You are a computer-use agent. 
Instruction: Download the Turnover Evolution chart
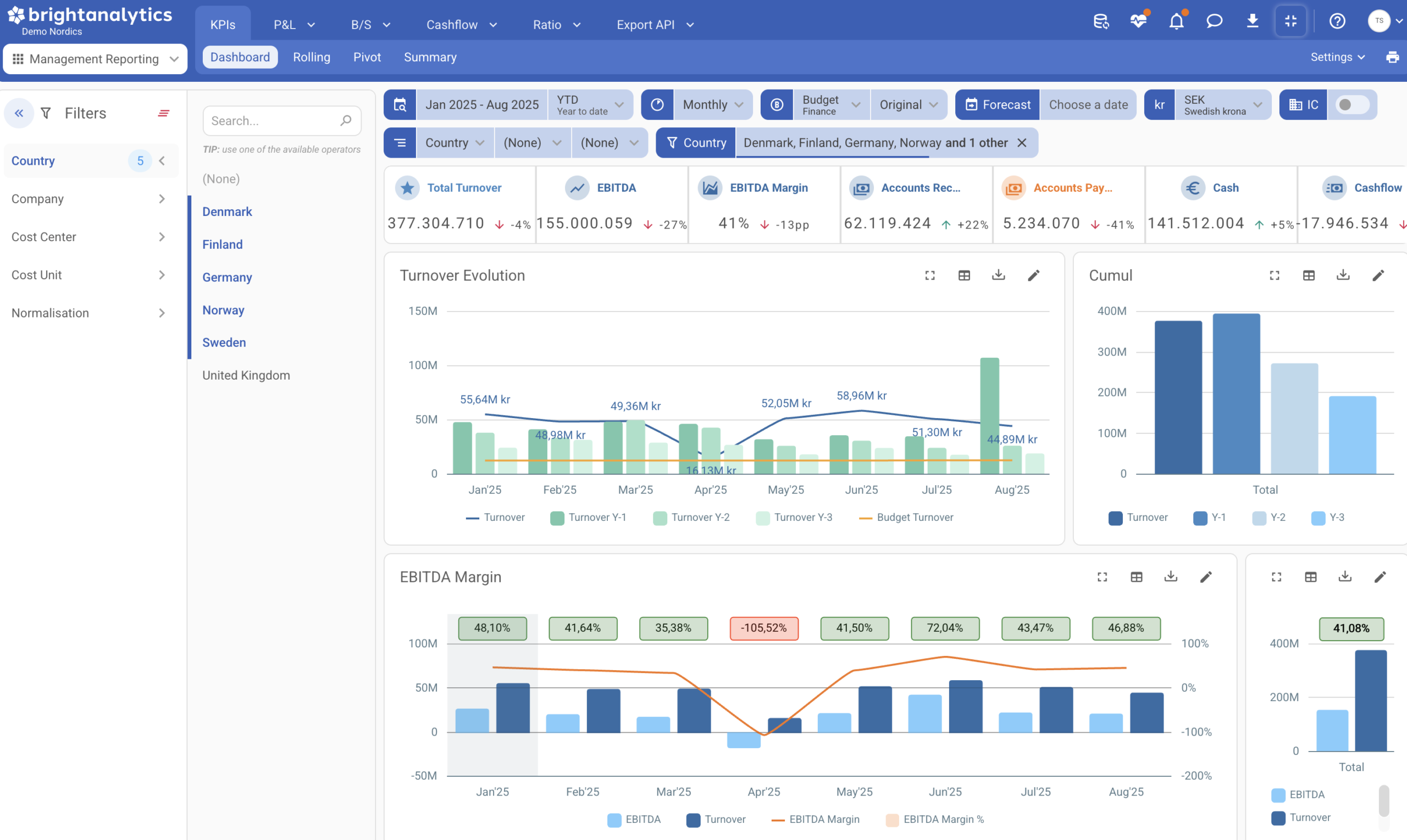point(999,275)
